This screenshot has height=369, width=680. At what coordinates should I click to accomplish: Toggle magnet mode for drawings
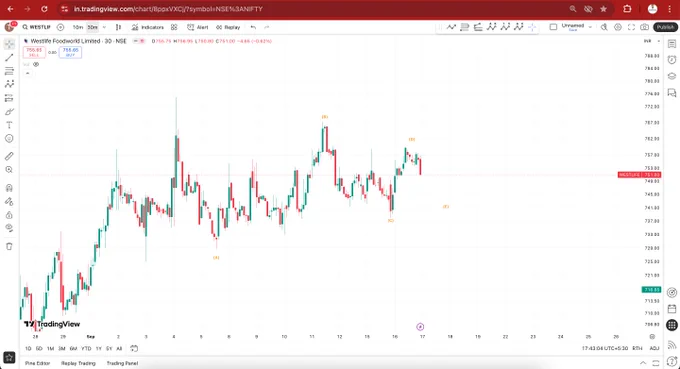[x=9, y=188]
